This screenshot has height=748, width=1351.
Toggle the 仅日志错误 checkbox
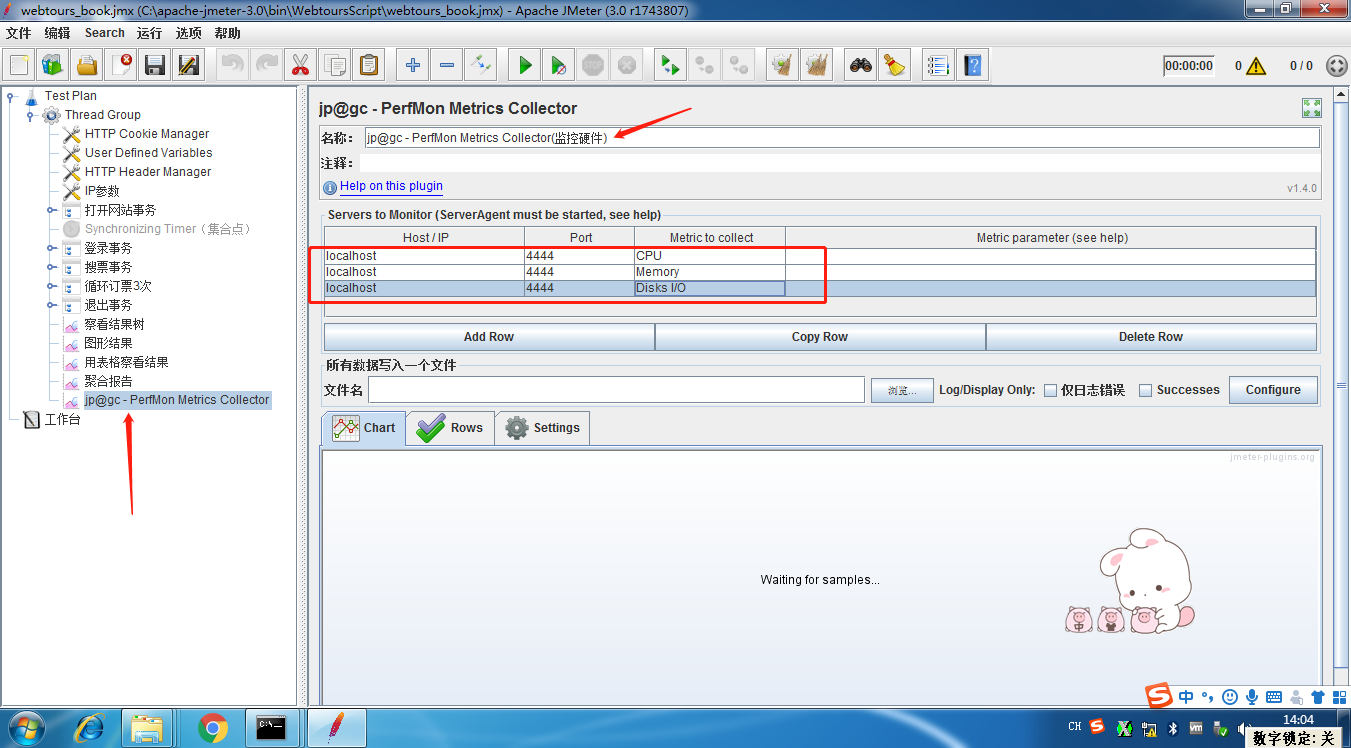(1050, 390)
